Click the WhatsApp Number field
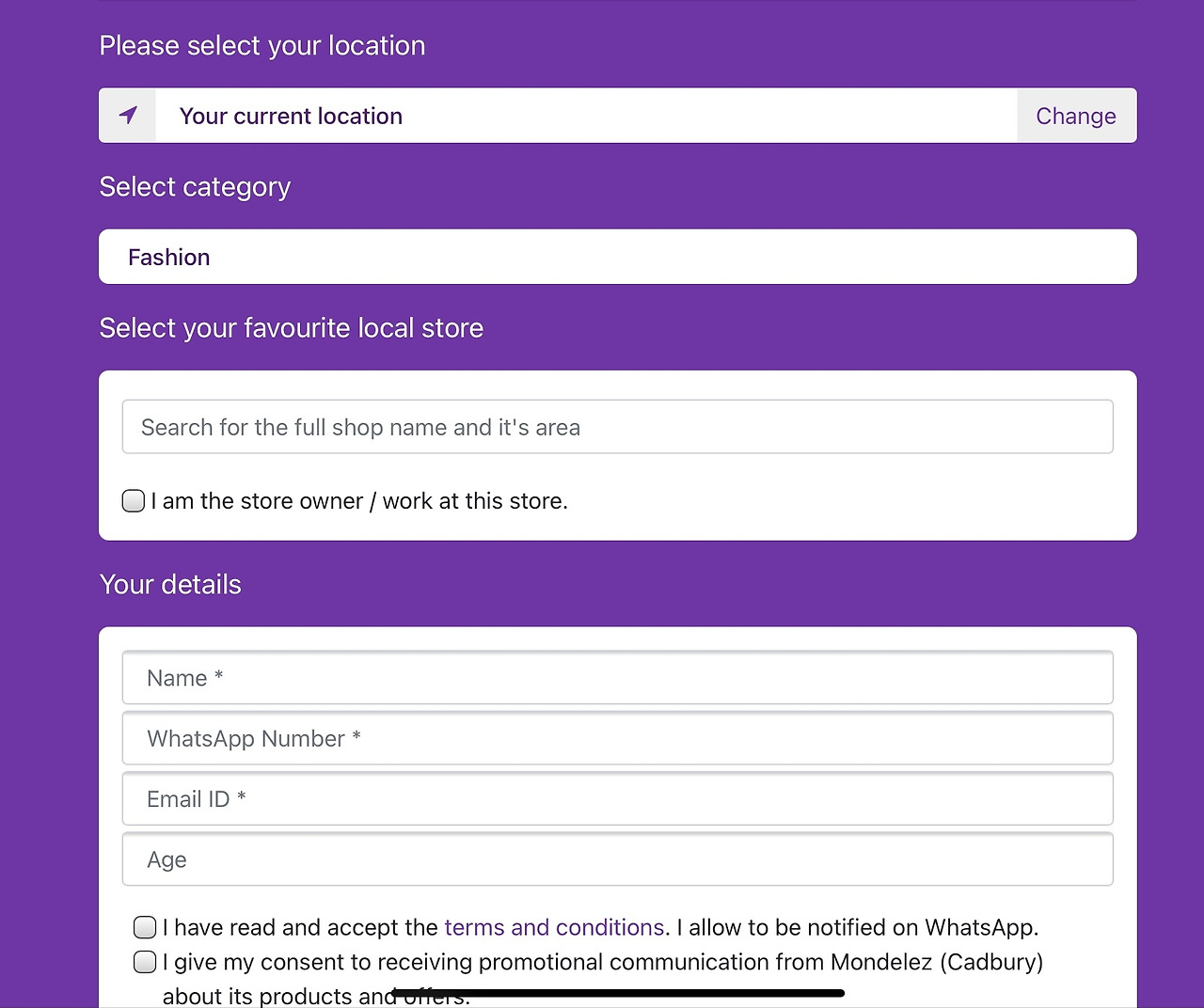Image resolution: width=1204 pixels, height=1008 pixels. pos(617,738)
